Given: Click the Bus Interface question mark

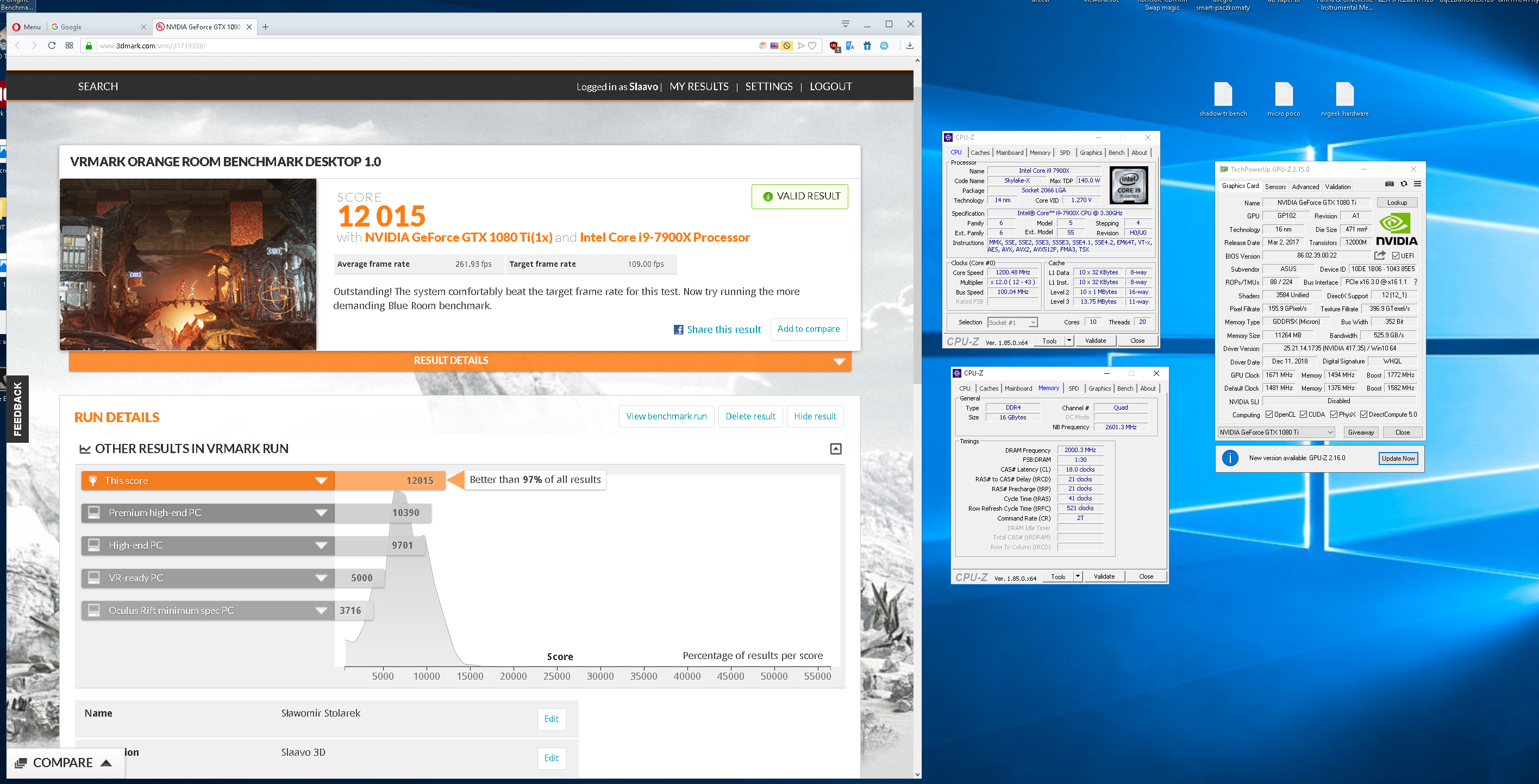Looking at the screenshot, I should click(1415, 282).
